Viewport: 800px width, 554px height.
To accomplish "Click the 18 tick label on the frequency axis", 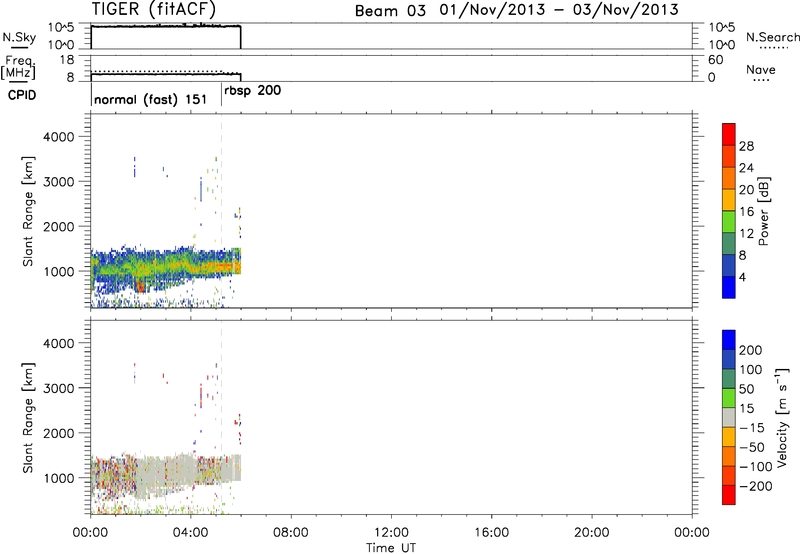I will (67, 60).
